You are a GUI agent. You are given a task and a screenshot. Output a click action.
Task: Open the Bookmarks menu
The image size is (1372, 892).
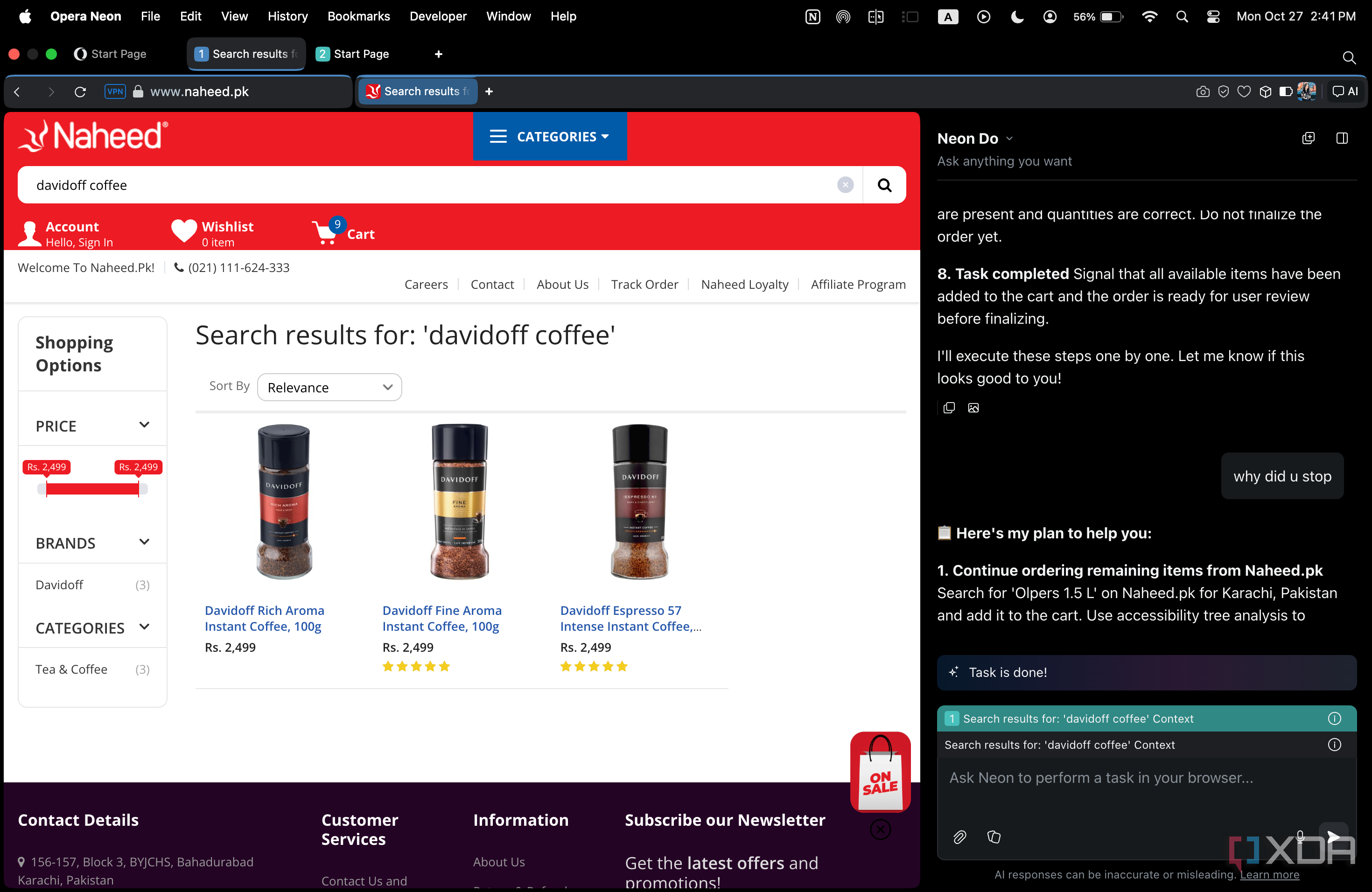click(x=358, y=16)
